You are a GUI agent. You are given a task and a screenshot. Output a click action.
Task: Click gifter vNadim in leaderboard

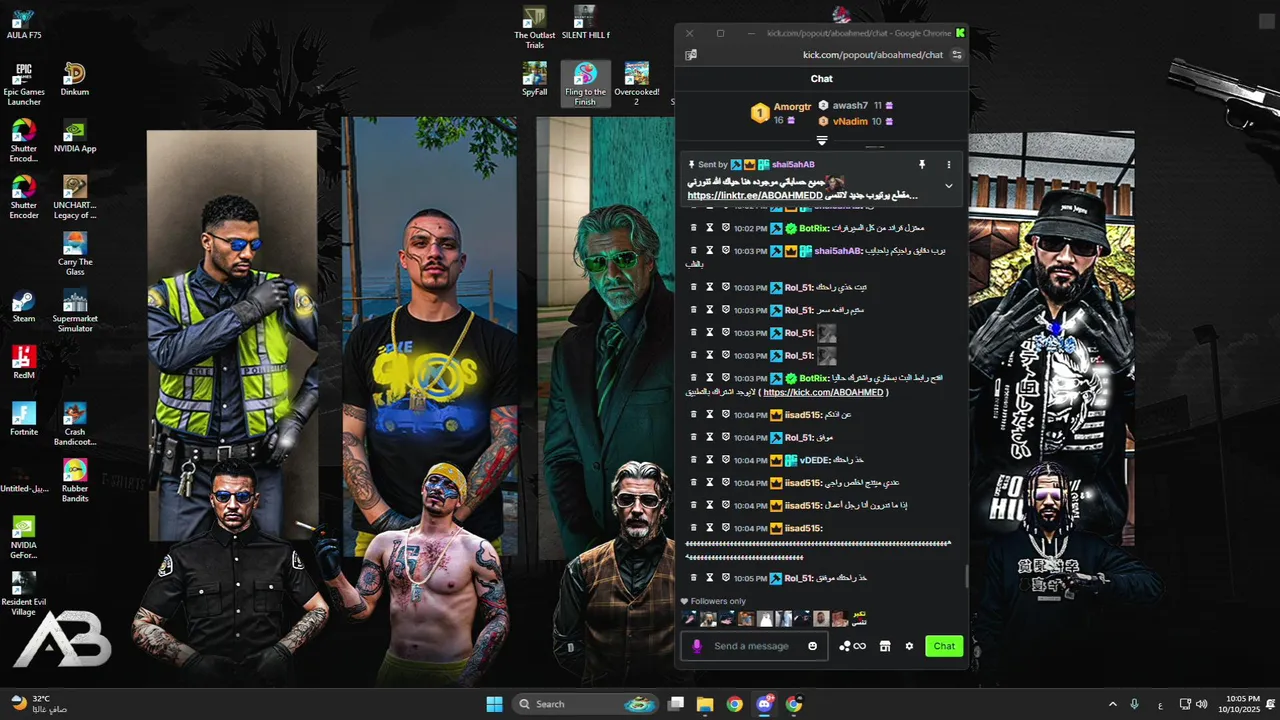[x=850, y=121]
